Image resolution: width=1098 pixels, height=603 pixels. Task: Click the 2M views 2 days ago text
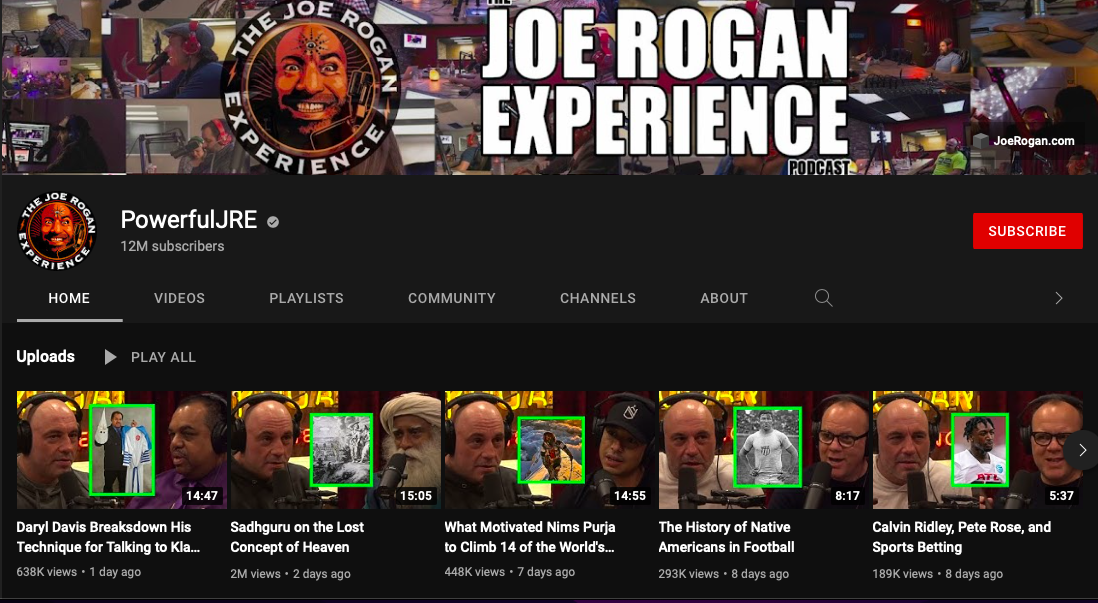[291, 574]
